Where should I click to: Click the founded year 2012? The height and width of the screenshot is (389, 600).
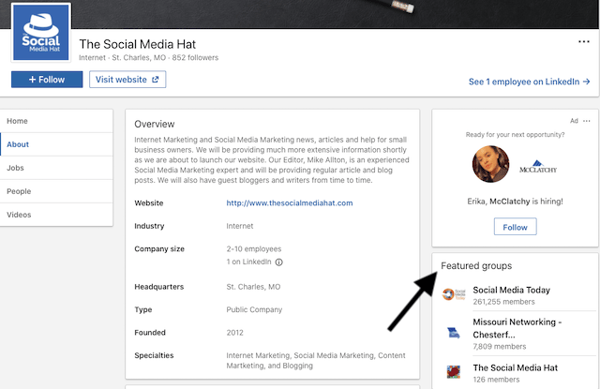tap(235, 333)
